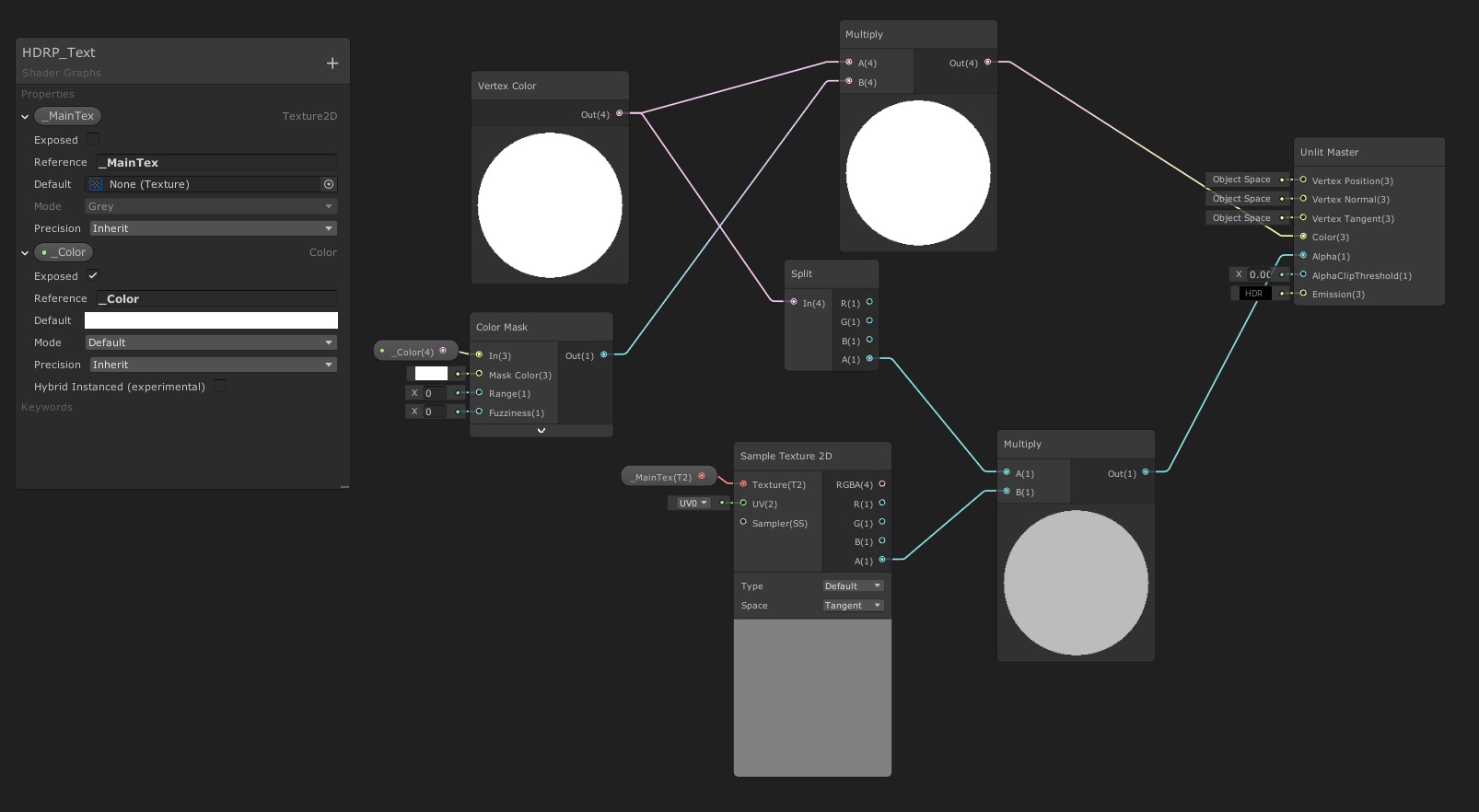Open Color Mask's Mask Color swatch
Image resolution: width=1479 pixels, height=812 pixels.
(x=431, y=374)
